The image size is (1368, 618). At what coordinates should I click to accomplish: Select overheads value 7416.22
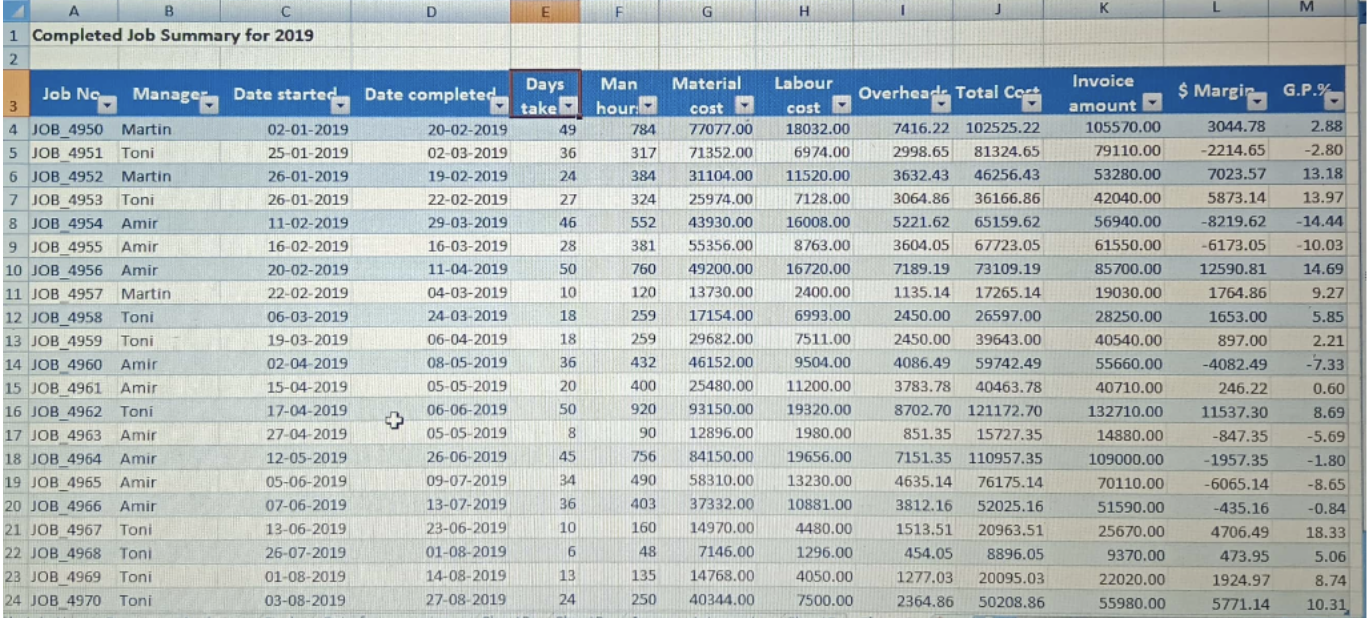pos(922,129)
